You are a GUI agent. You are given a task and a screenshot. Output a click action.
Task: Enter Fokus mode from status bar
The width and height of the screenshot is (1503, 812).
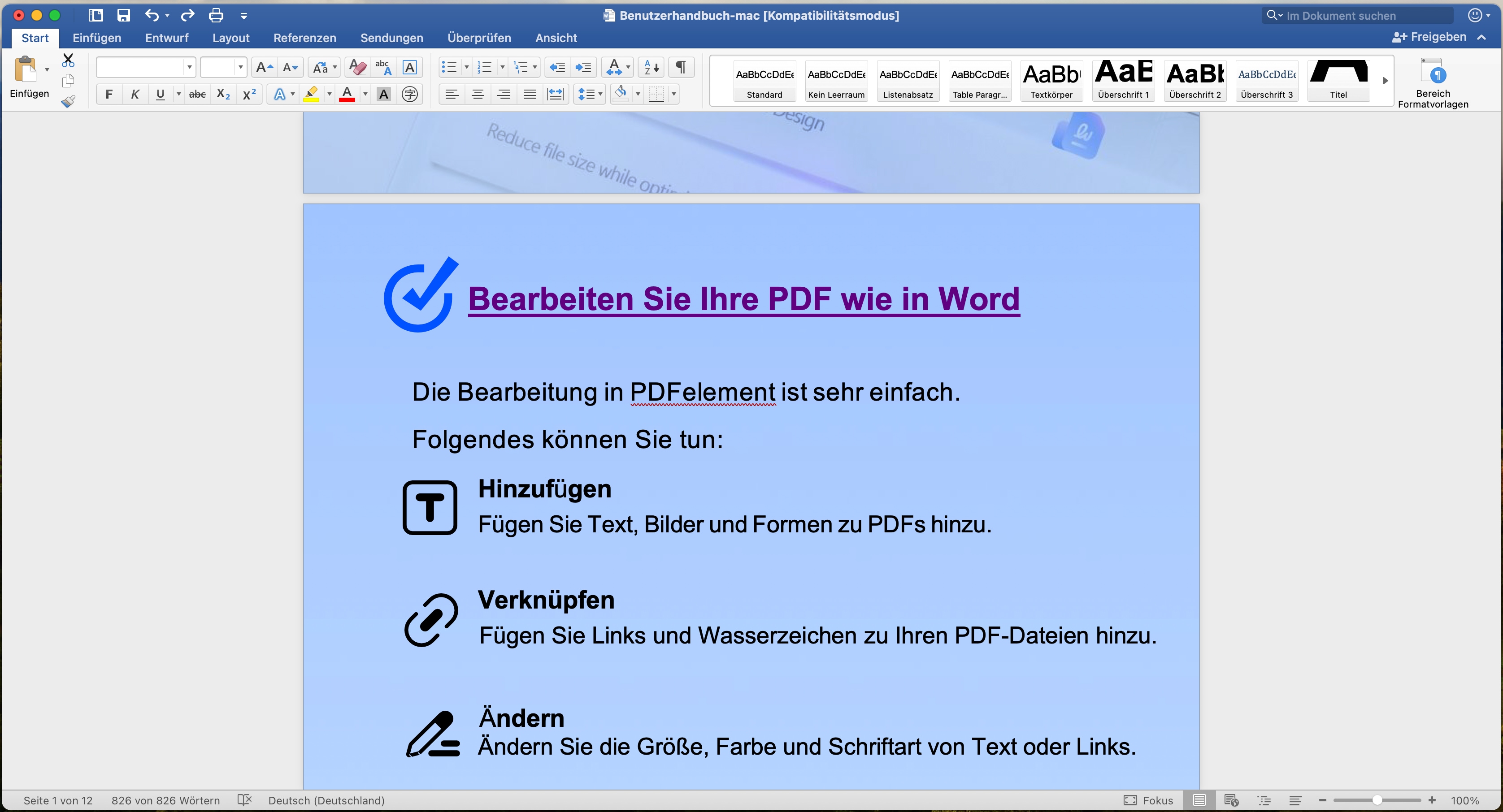(1148, 800)
